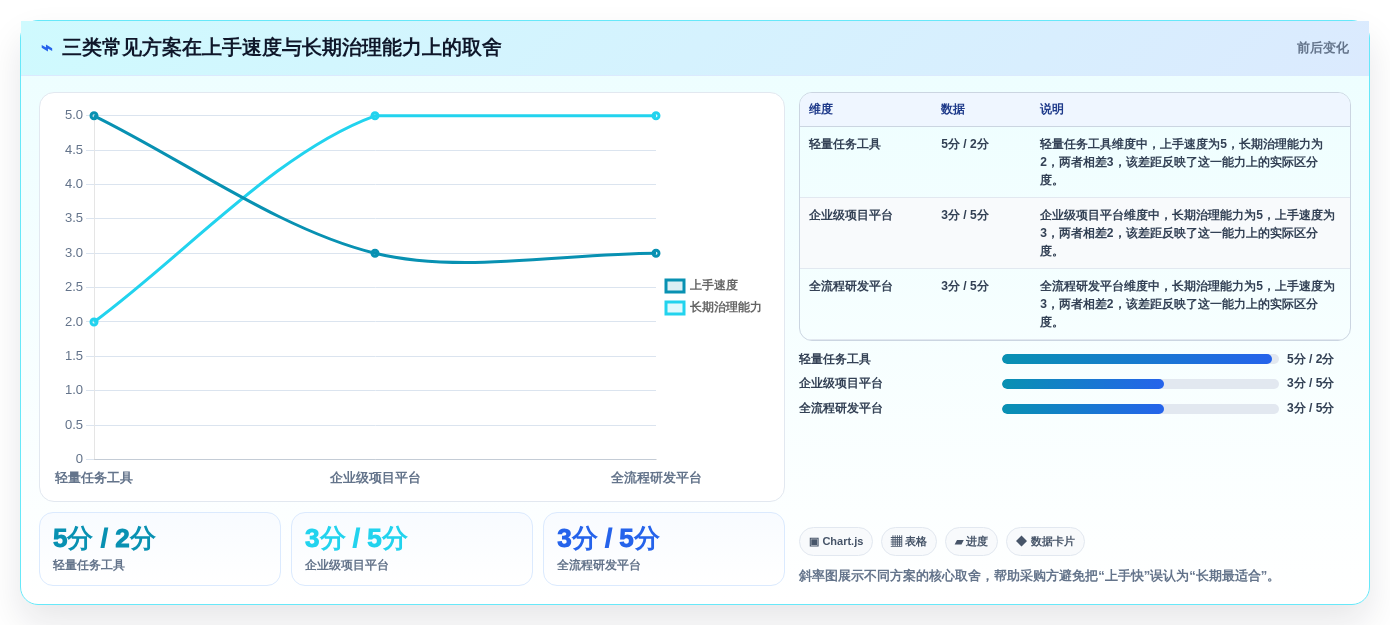
Task: Open the cyan 3分 / 5分 企业级项目平台 card
Action: (412, 549)
